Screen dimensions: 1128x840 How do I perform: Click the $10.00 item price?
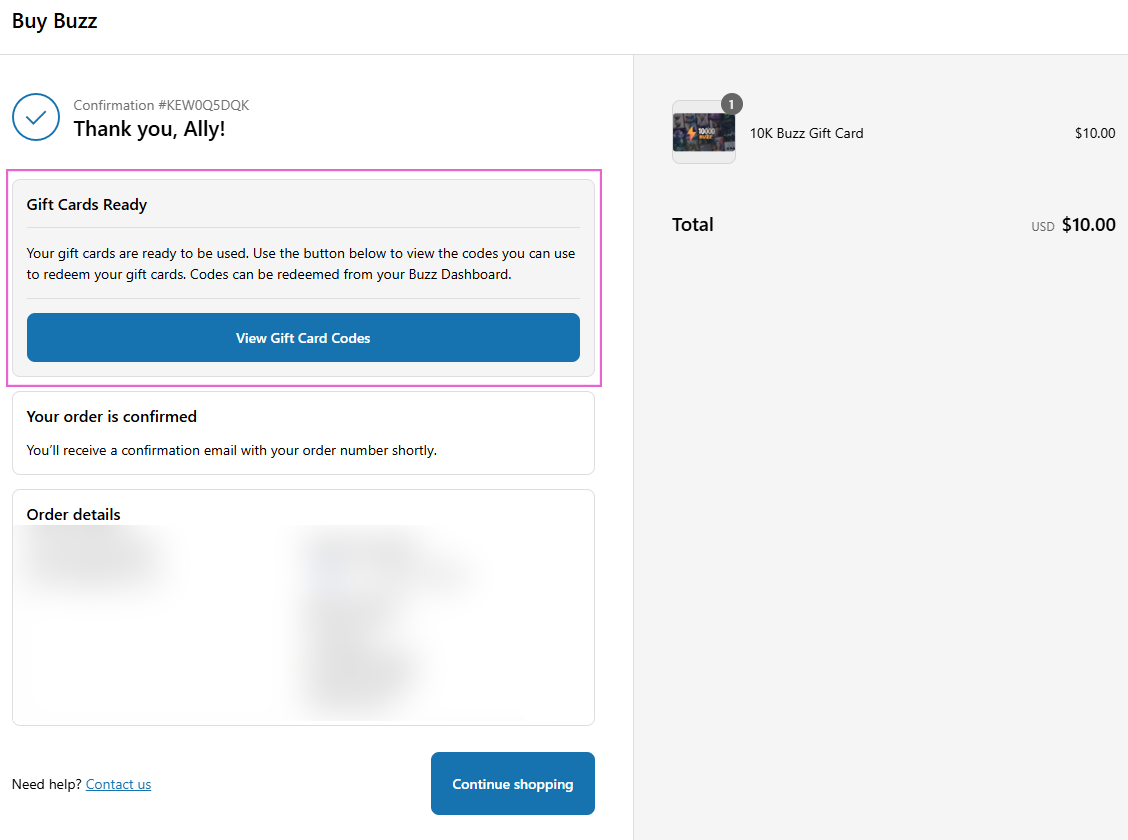tap(1094, 133)
